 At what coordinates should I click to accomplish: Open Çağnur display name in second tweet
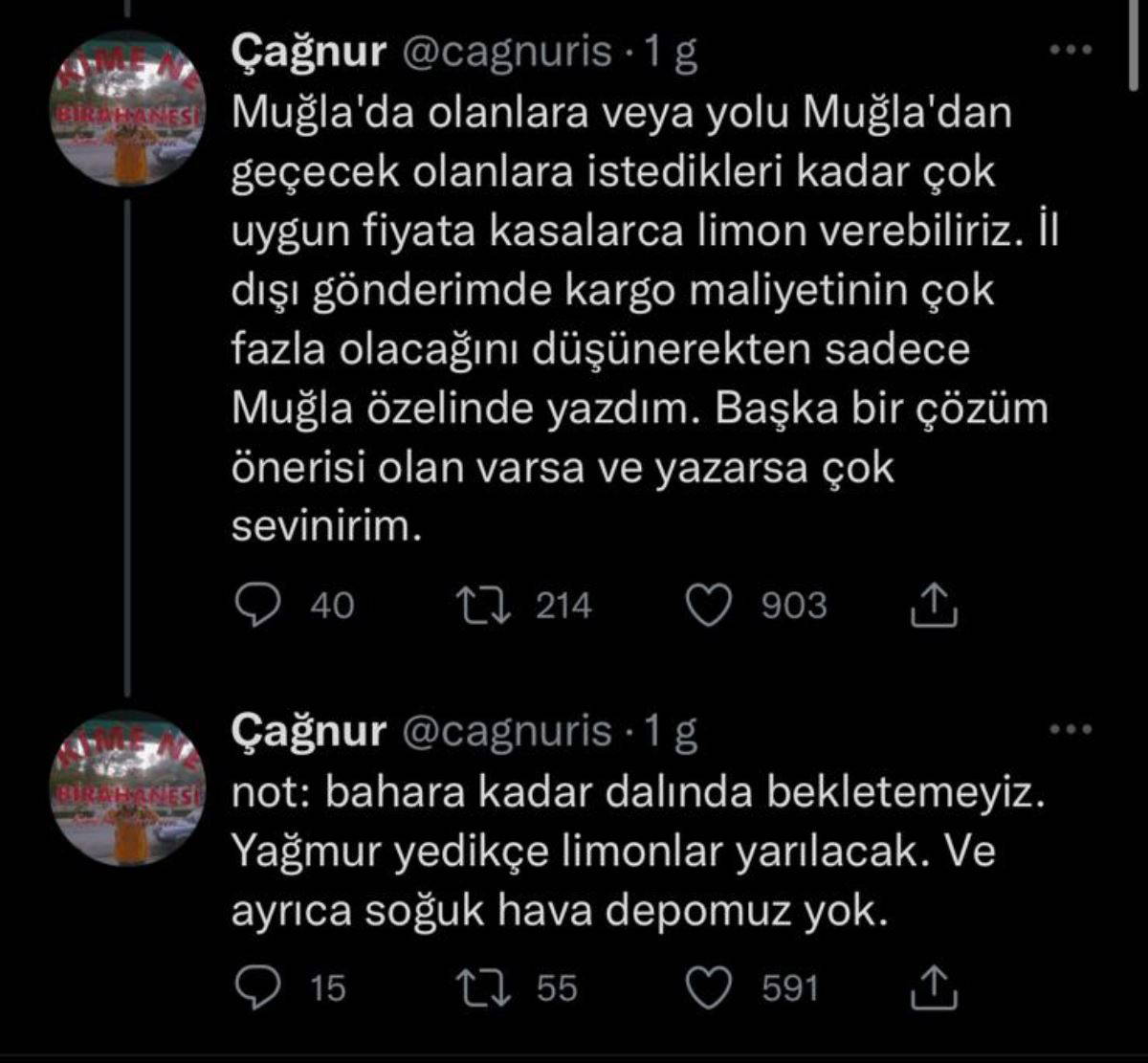(x=308, y=732)
